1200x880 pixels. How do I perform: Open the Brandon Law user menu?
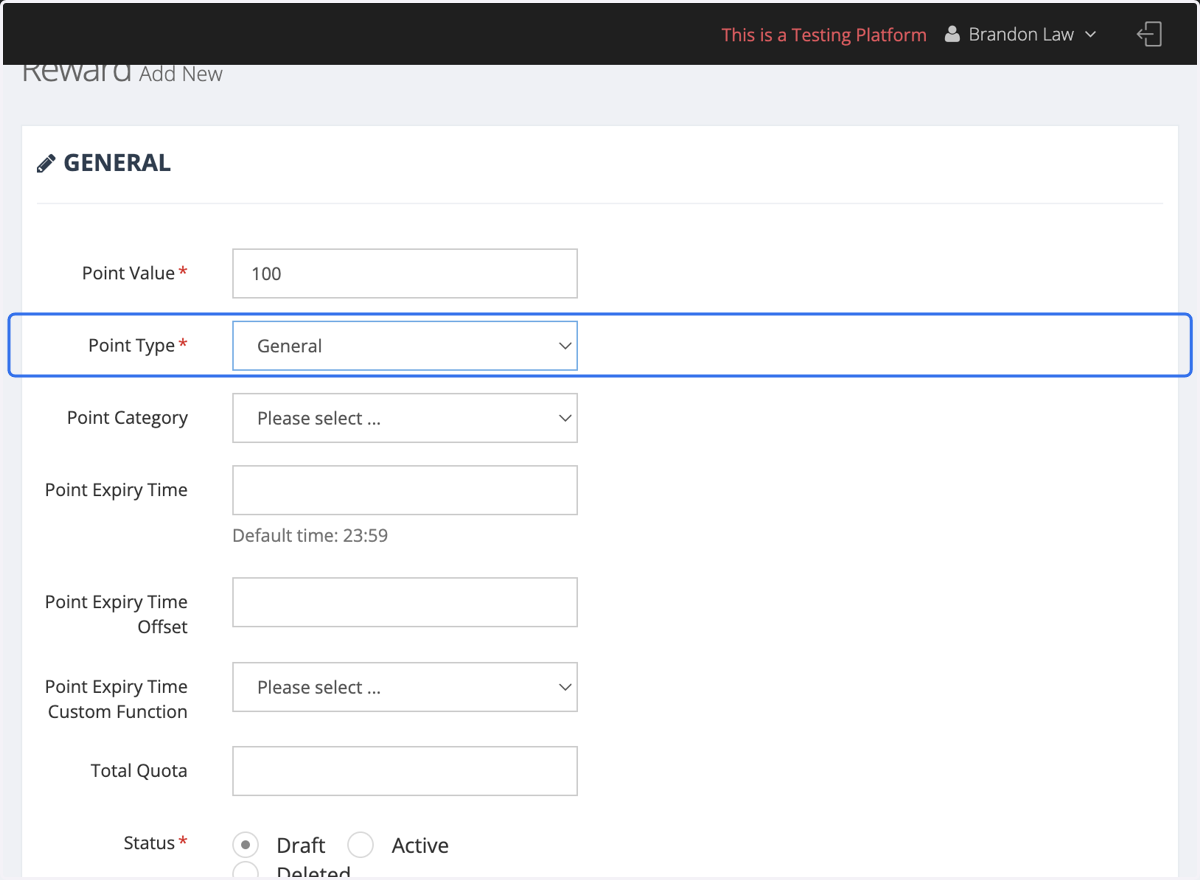pos(1021,35)
